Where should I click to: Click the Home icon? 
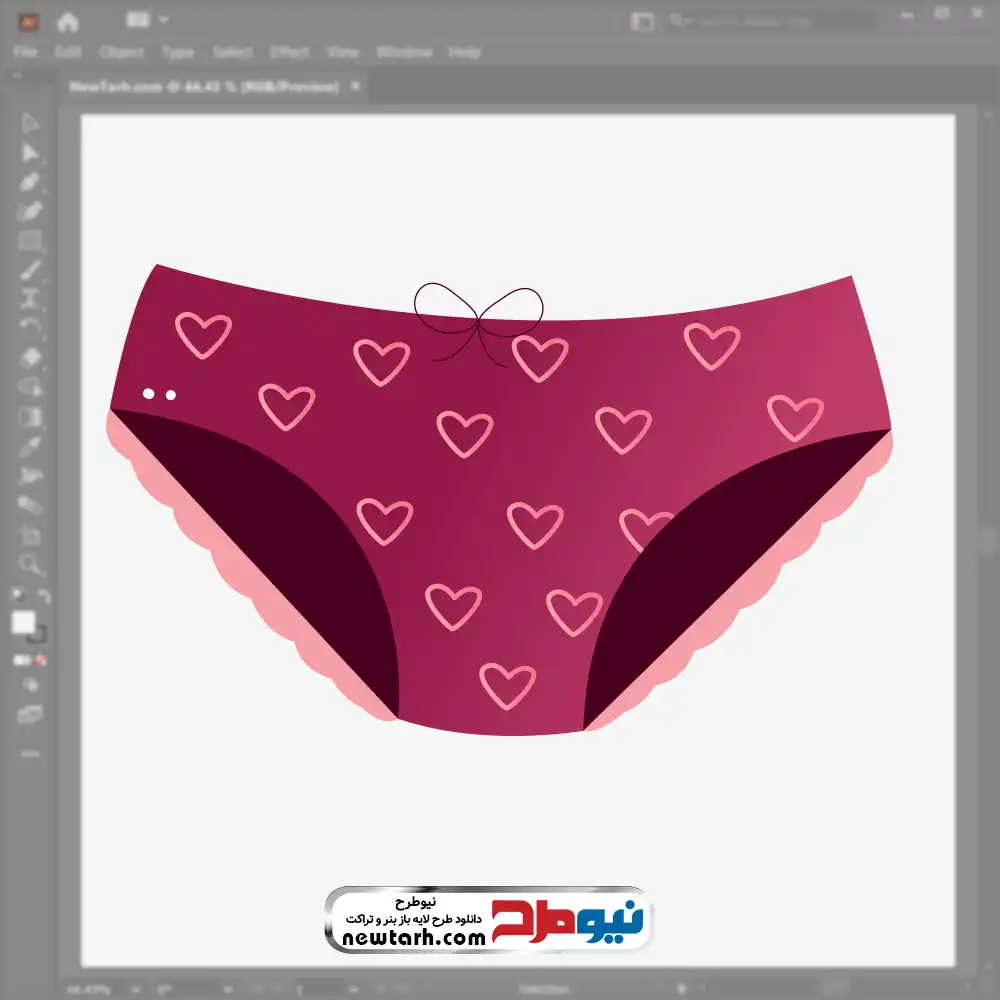pyautogui.click(x=68, y=21)
